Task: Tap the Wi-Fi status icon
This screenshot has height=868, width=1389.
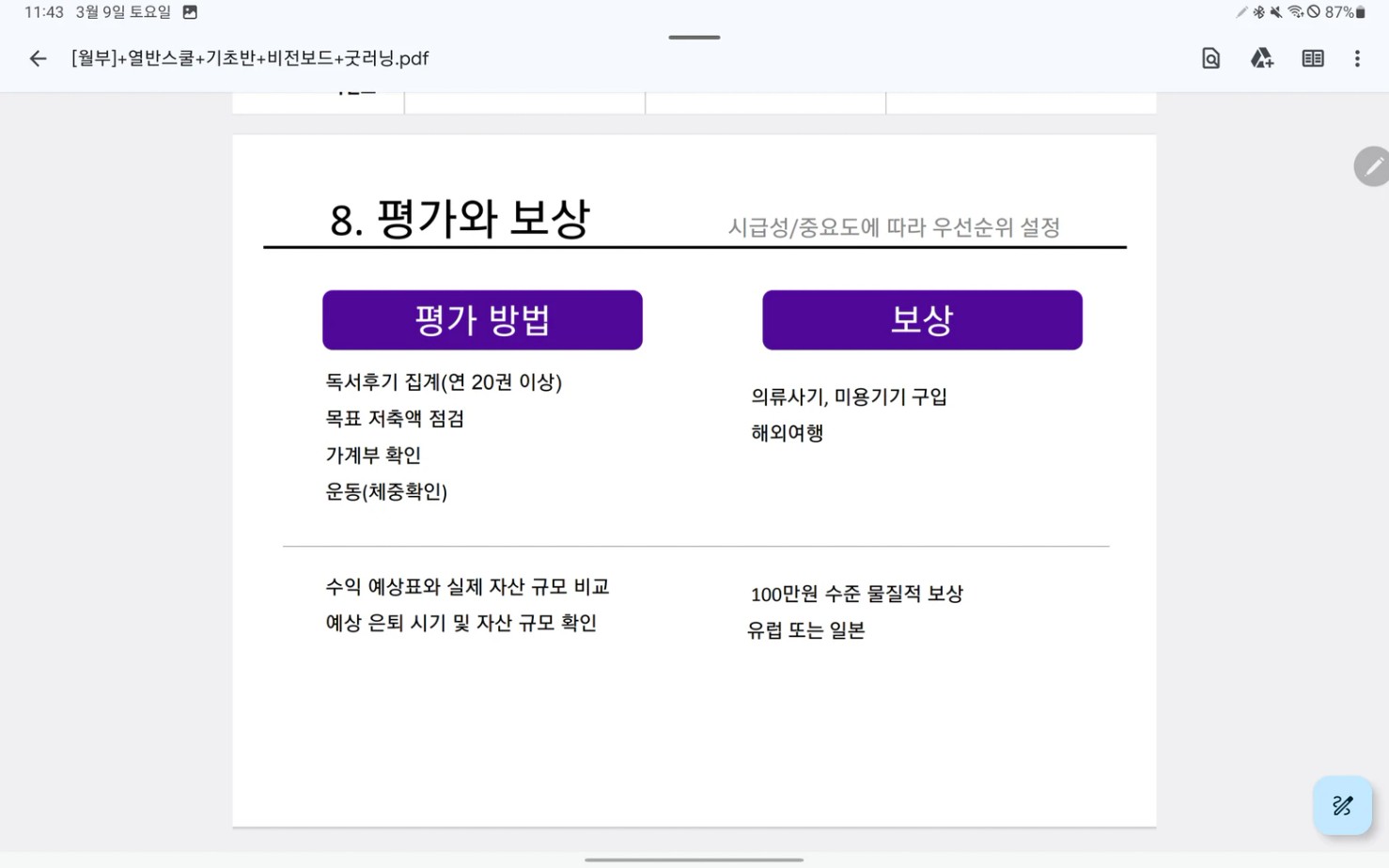Action: pos(1295,12)
